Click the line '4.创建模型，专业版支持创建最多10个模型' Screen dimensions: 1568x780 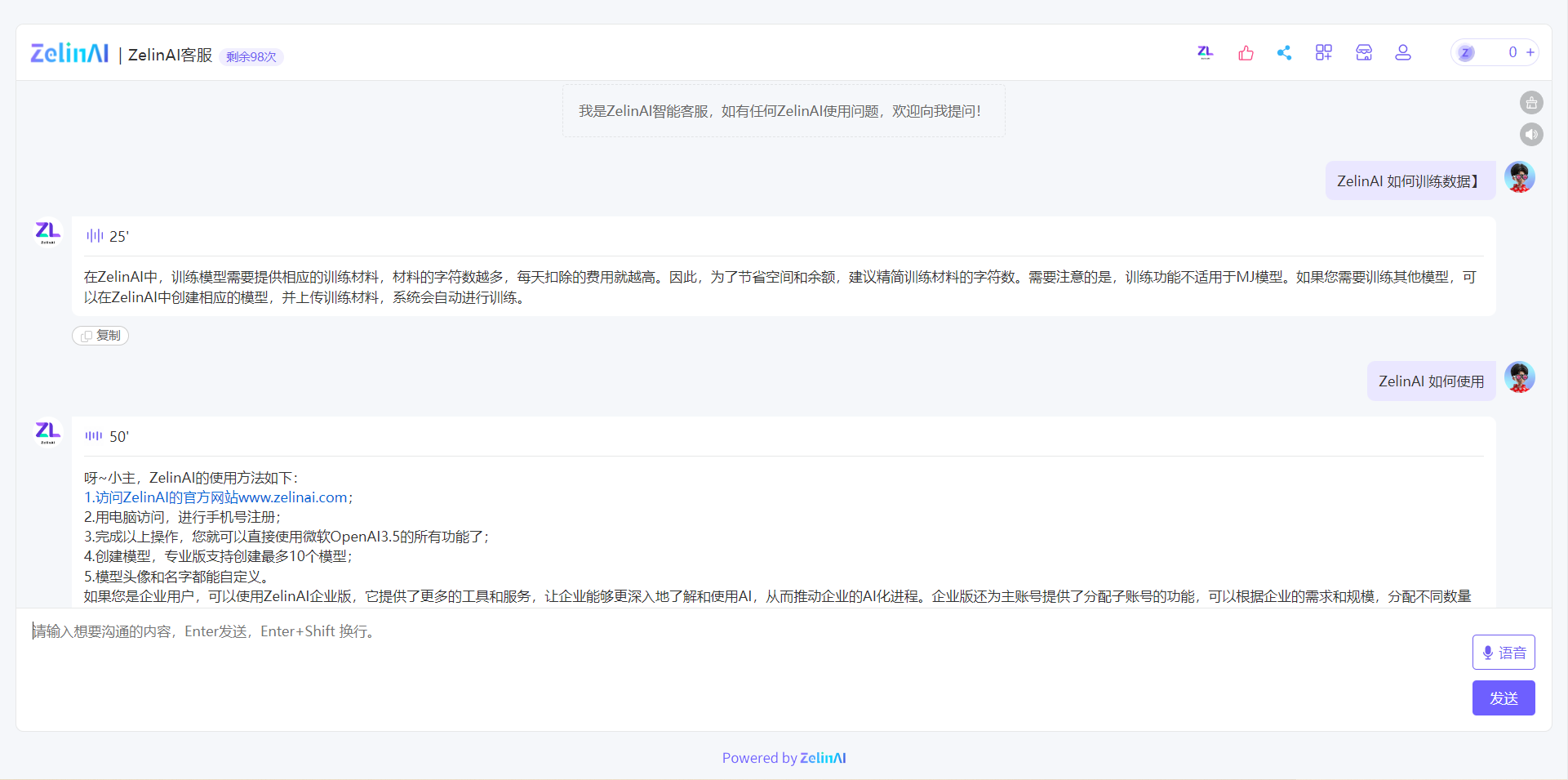(x=218, y=556)
